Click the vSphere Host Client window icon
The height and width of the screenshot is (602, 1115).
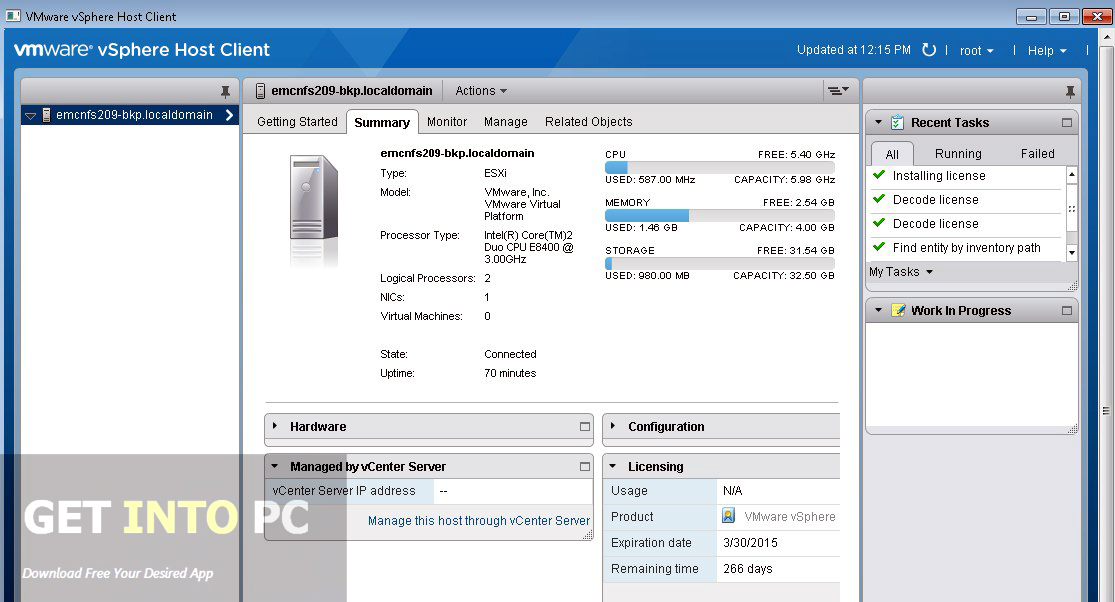(x=13, y=16)
